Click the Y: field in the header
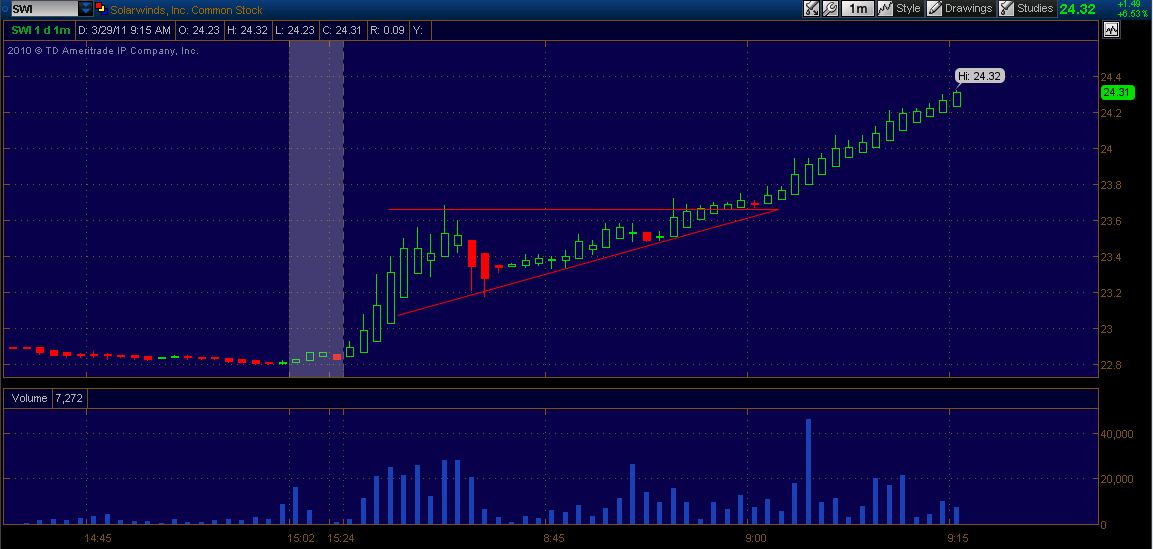The image size is (1153, 549). tap(418, 30)
